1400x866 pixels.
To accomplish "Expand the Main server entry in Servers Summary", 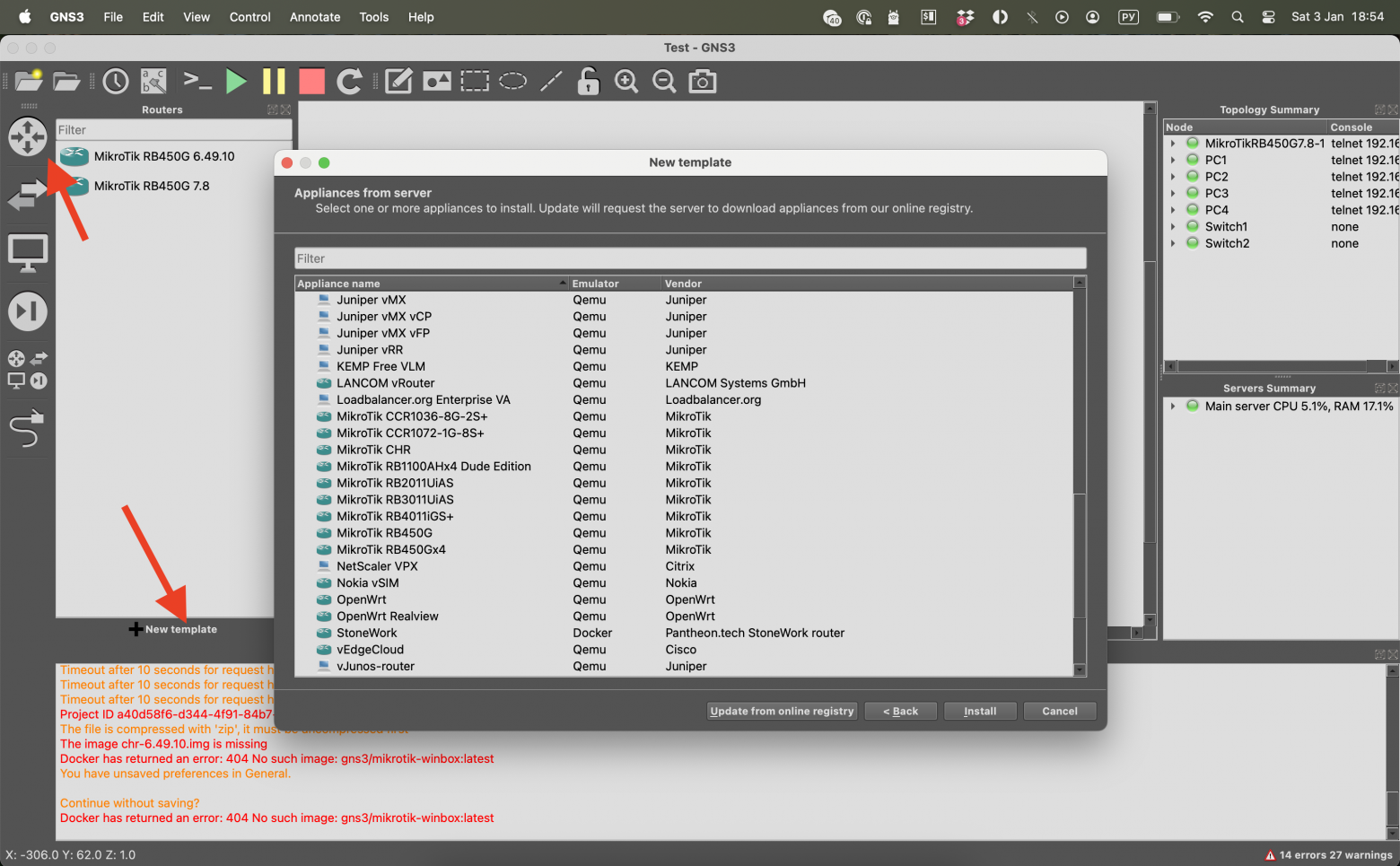I will (1173, 407).
